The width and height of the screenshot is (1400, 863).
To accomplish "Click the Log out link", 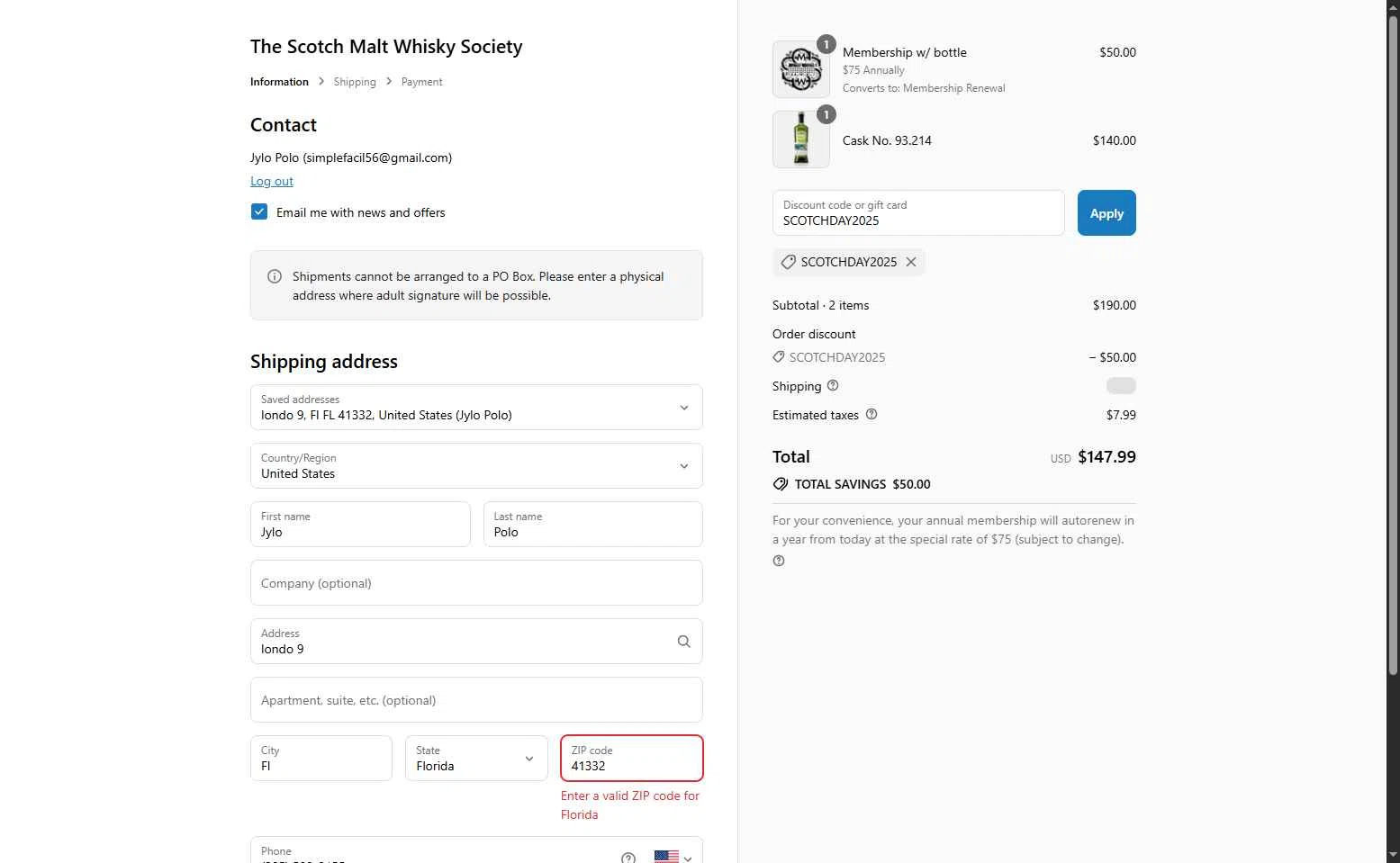I will click(272, 181).
